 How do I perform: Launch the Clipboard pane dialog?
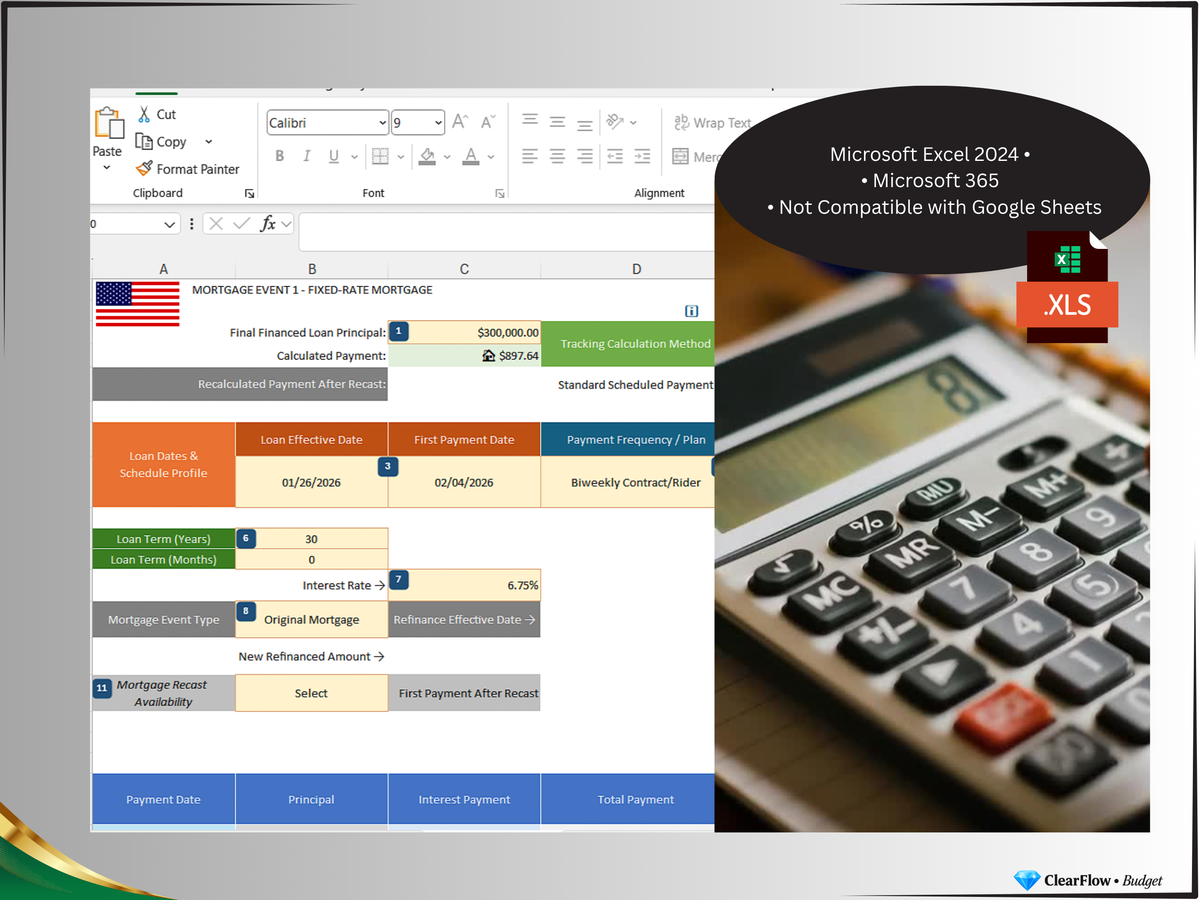249,193
